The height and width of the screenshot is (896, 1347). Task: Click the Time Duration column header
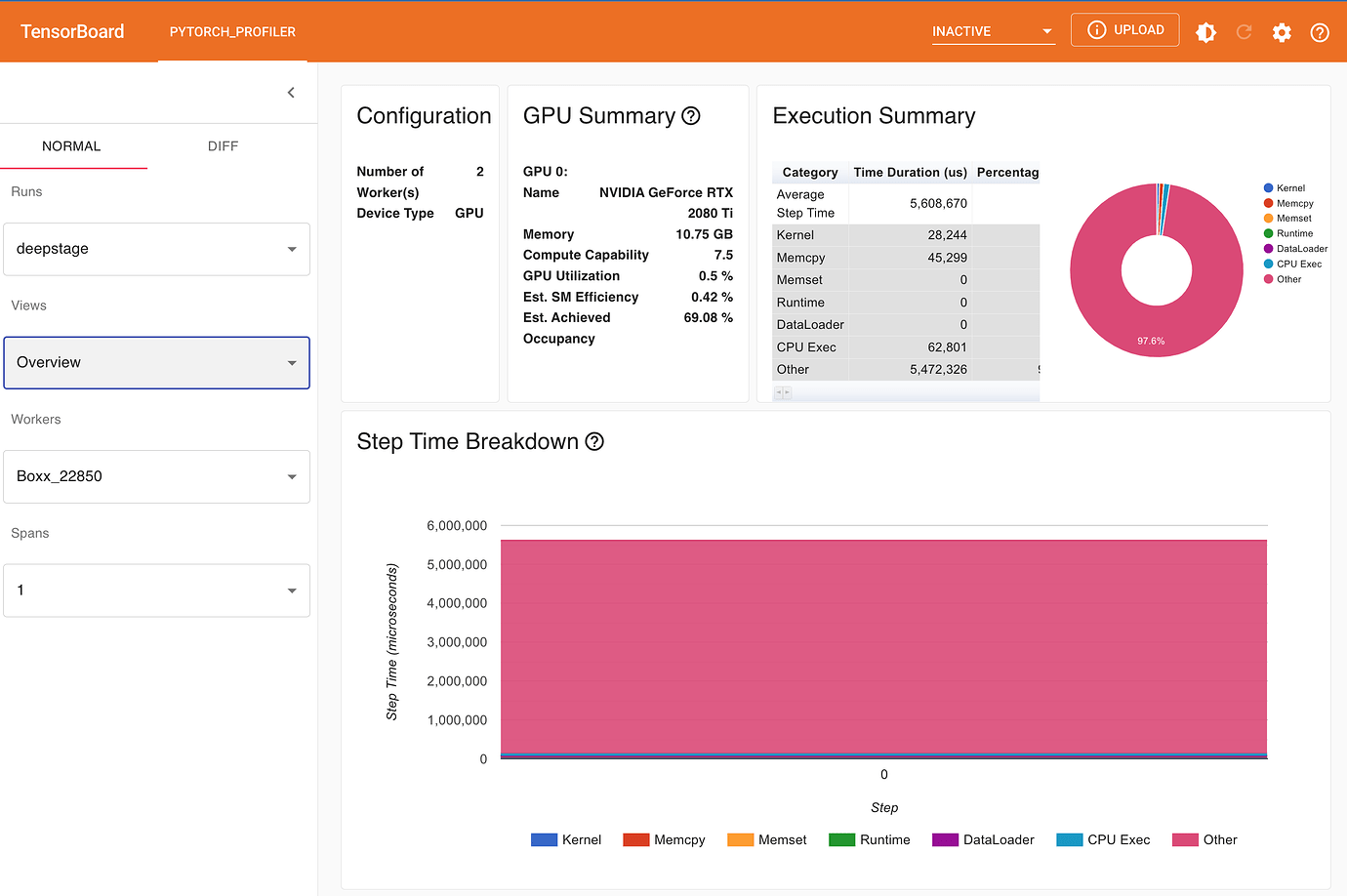[910, 173]
